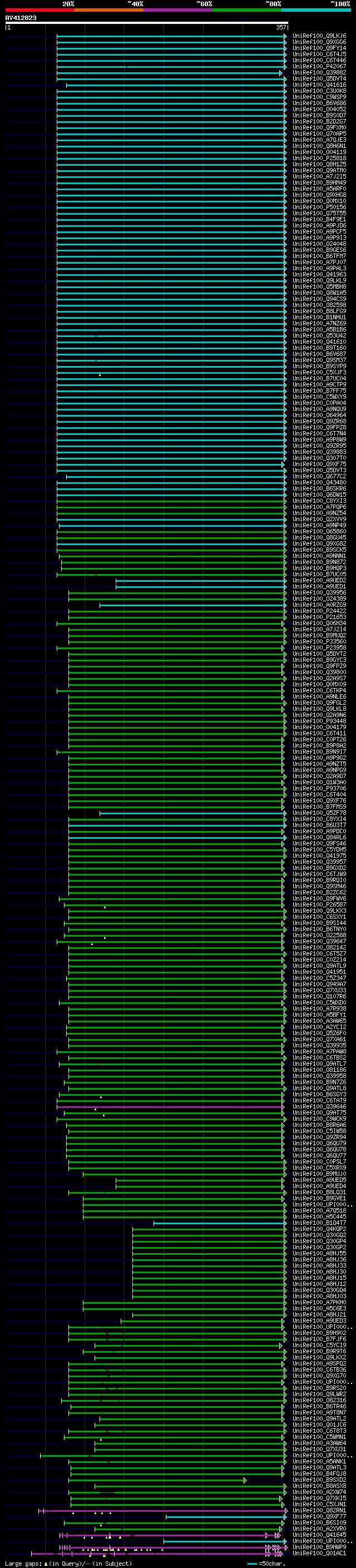Click label UniRef100_P93448
This screenshot has height=1568, width=356.
pyautogui.click(x=319, y=721)
